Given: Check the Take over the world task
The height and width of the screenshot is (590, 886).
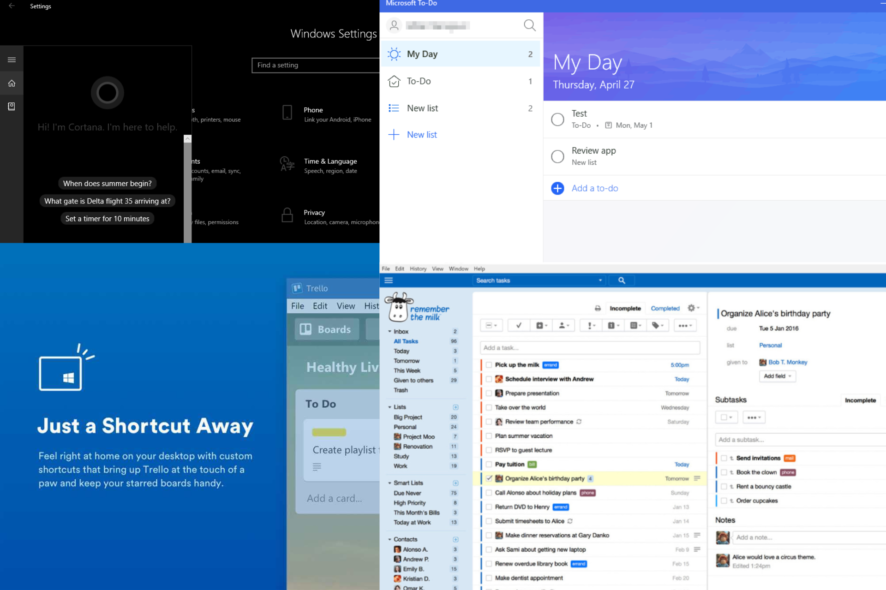Looking at the screenshot, I should coord(489,407).
